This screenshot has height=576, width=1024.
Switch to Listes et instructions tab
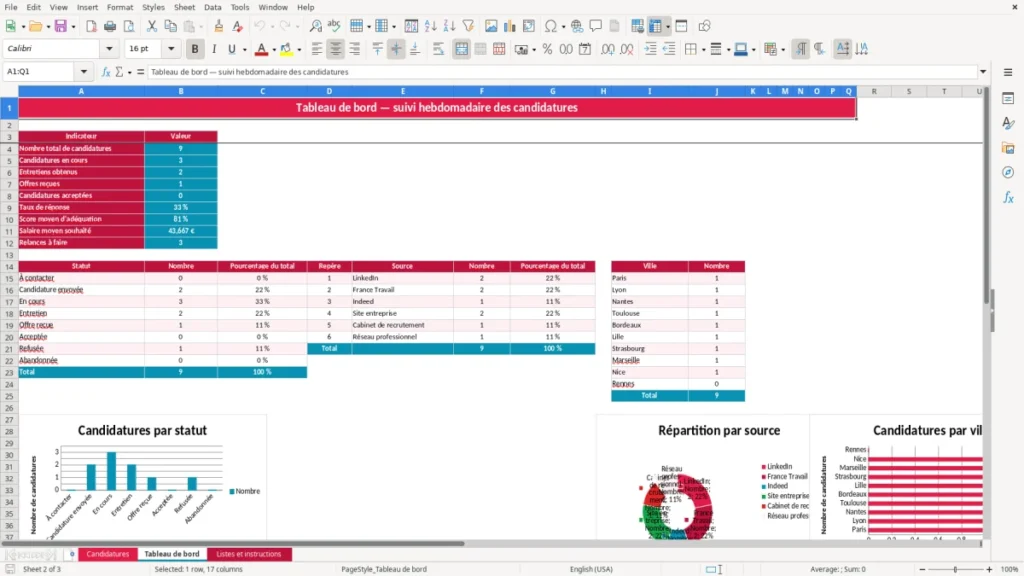249,554
